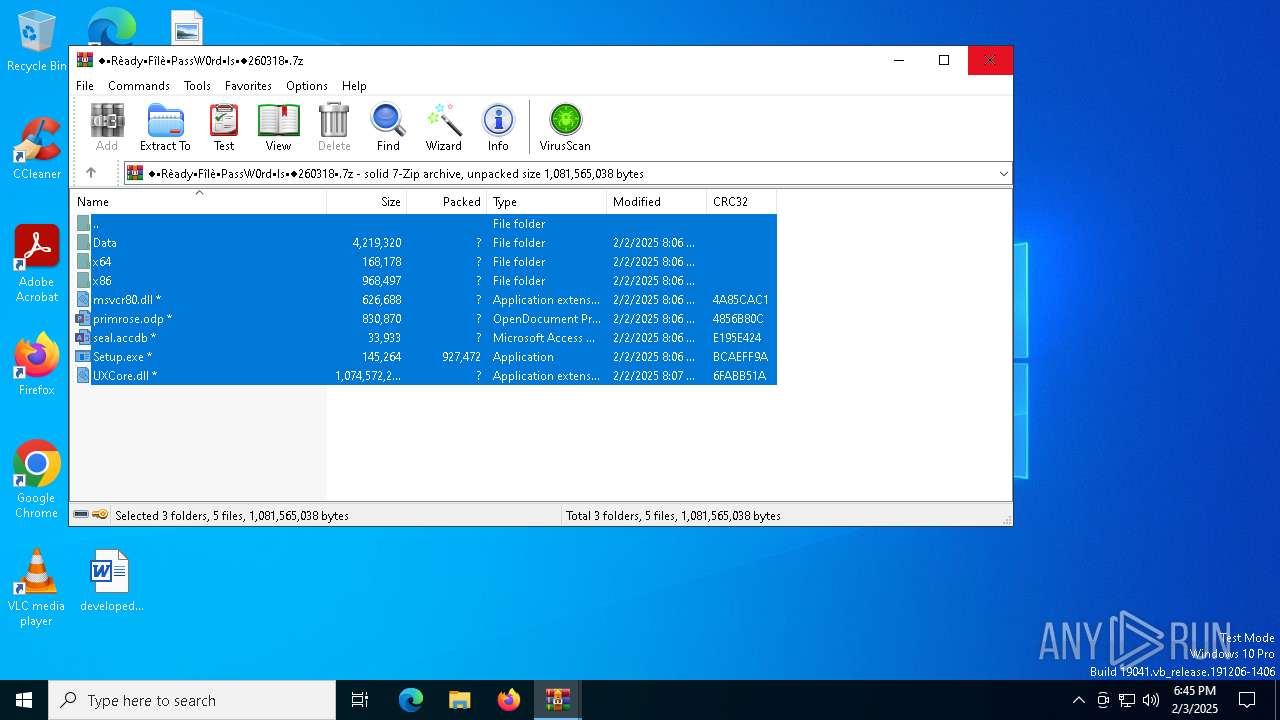Sort by CRC32 column header
Viewport: 1280px width, 720px height.
[x=741, y=202]
